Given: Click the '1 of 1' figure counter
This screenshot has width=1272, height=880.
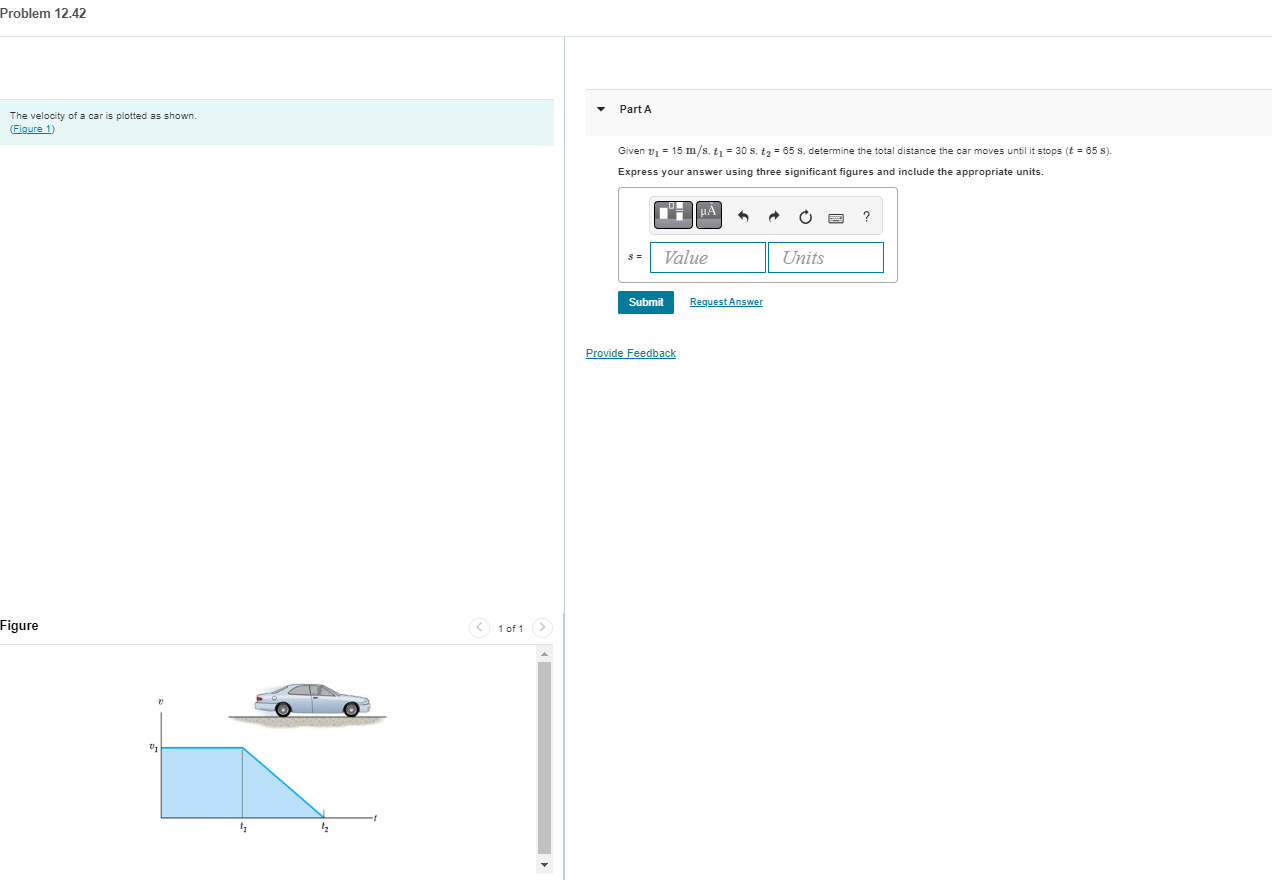Looking at the screenshot, I should coord(510,628).
